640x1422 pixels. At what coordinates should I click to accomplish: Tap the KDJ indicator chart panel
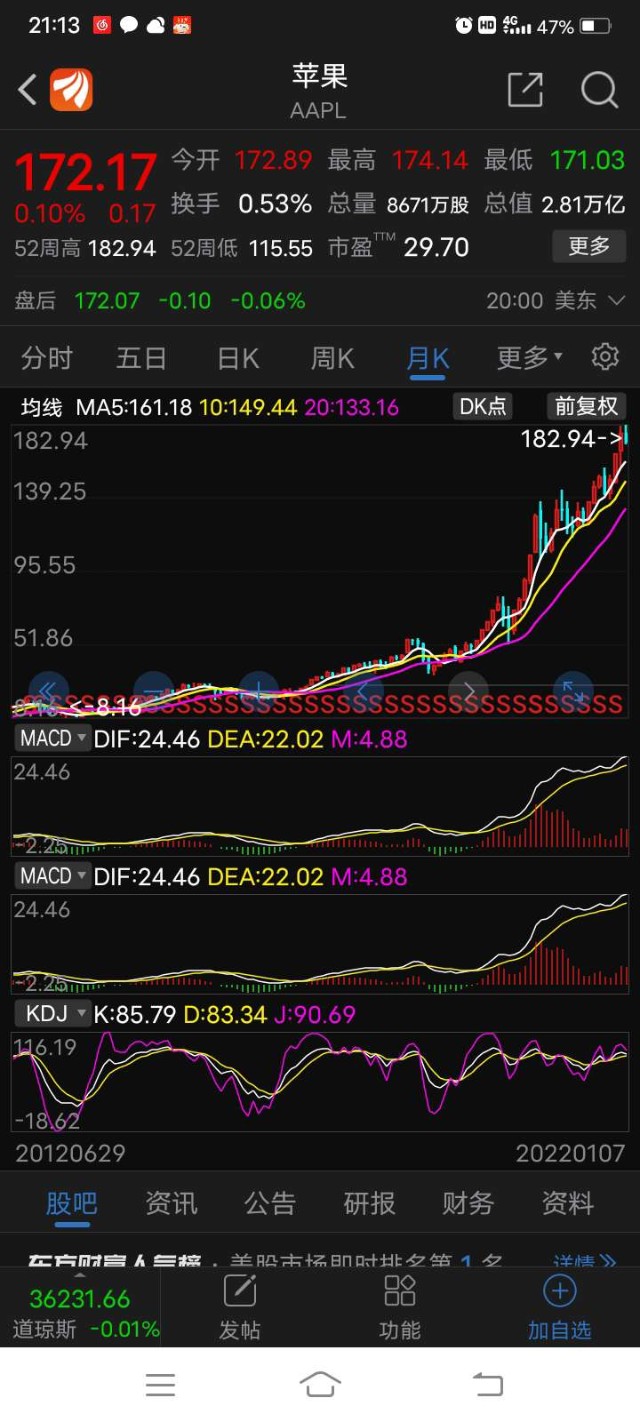tap(320, 1080)
